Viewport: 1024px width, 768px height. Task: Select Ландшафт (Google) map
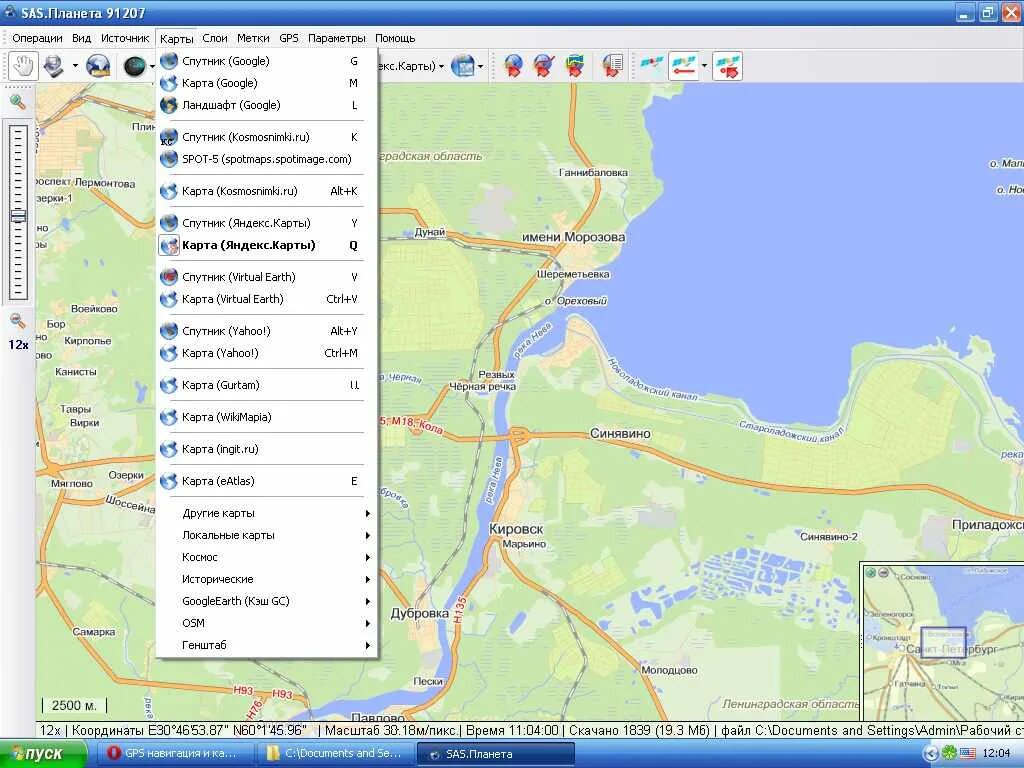pyautogui.click(x=266, y=105)
